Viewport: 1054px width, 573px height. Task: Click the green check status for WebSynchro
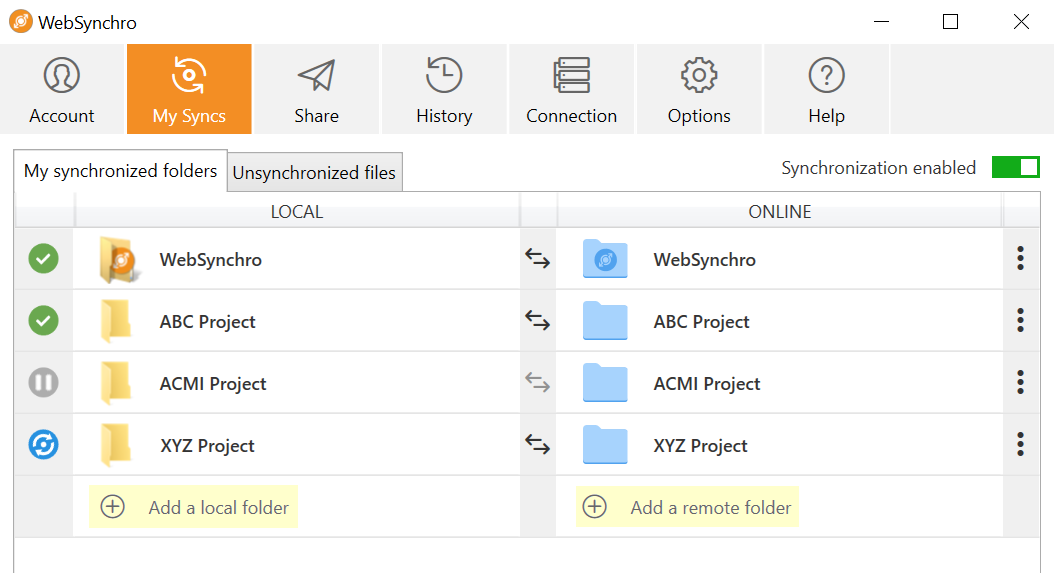(44, 259)
